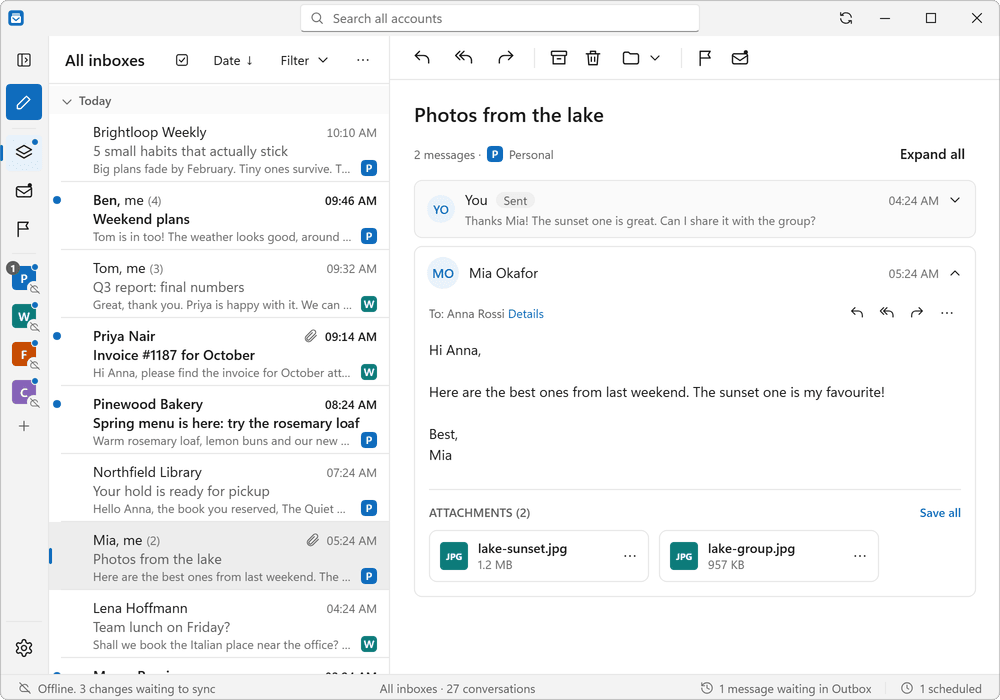
Task: Change the Date sort order
Action: coord(233,60)
